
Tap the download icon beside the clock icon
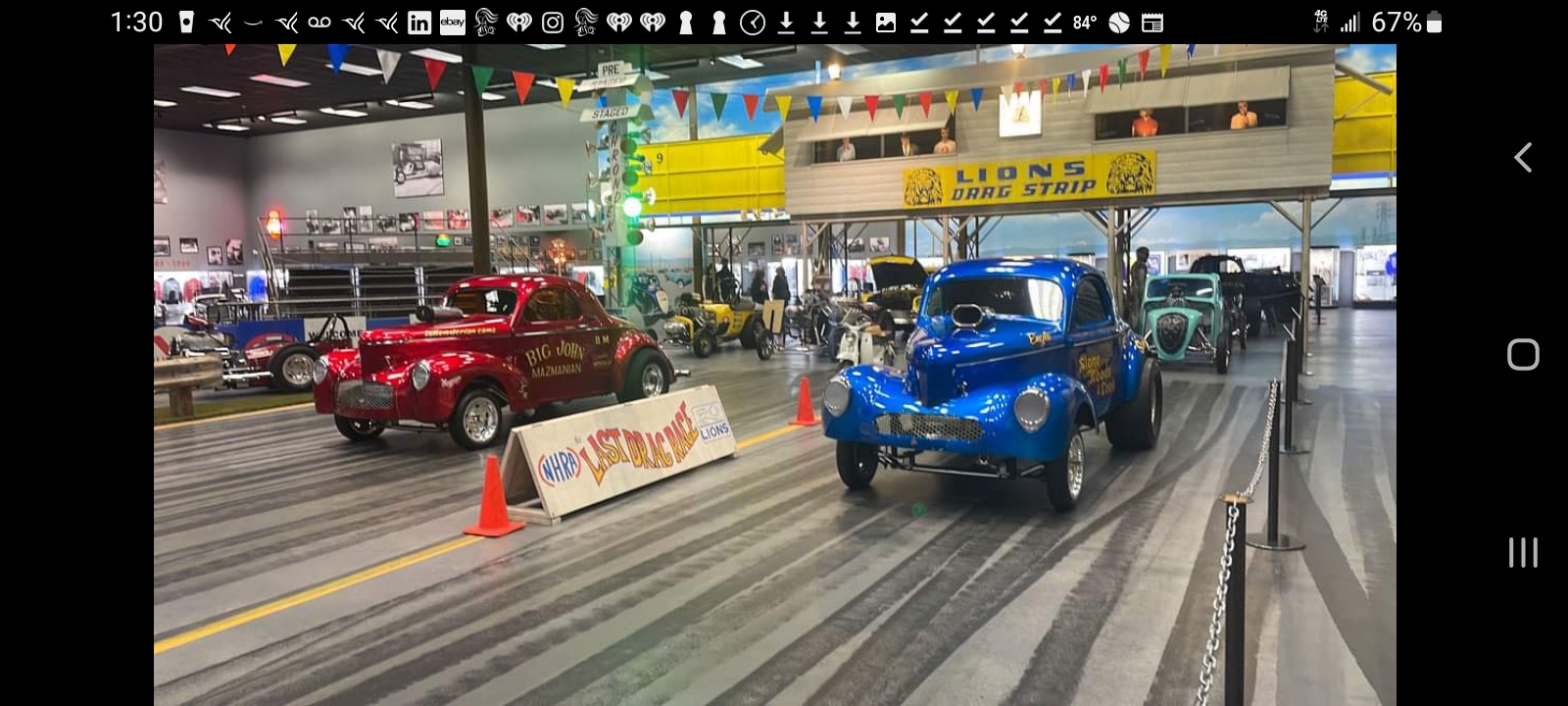786,23
